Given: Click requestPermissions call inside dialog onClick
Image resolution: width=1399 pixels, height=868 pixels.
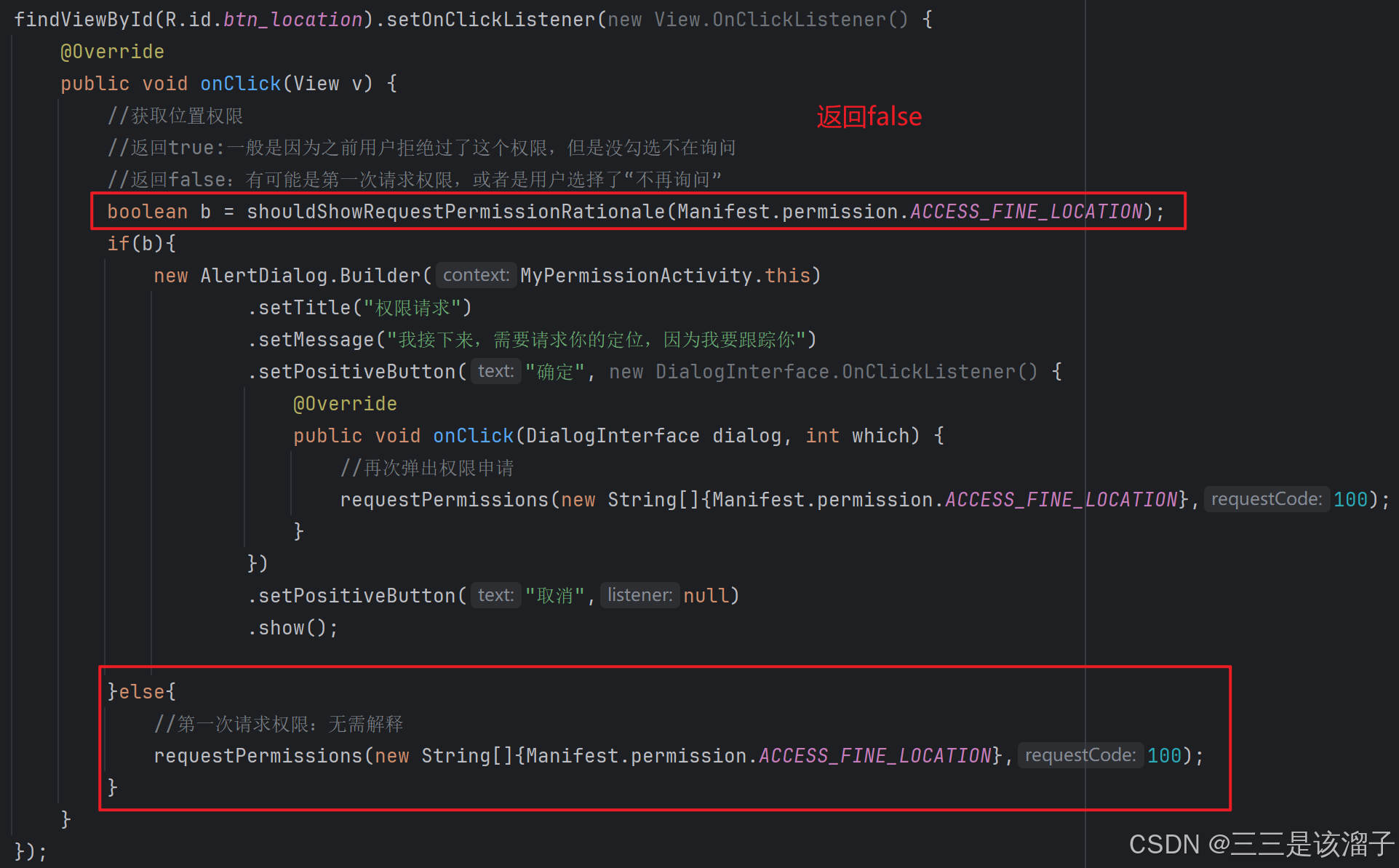Looking at the screenshot, I should click(444, 500).
